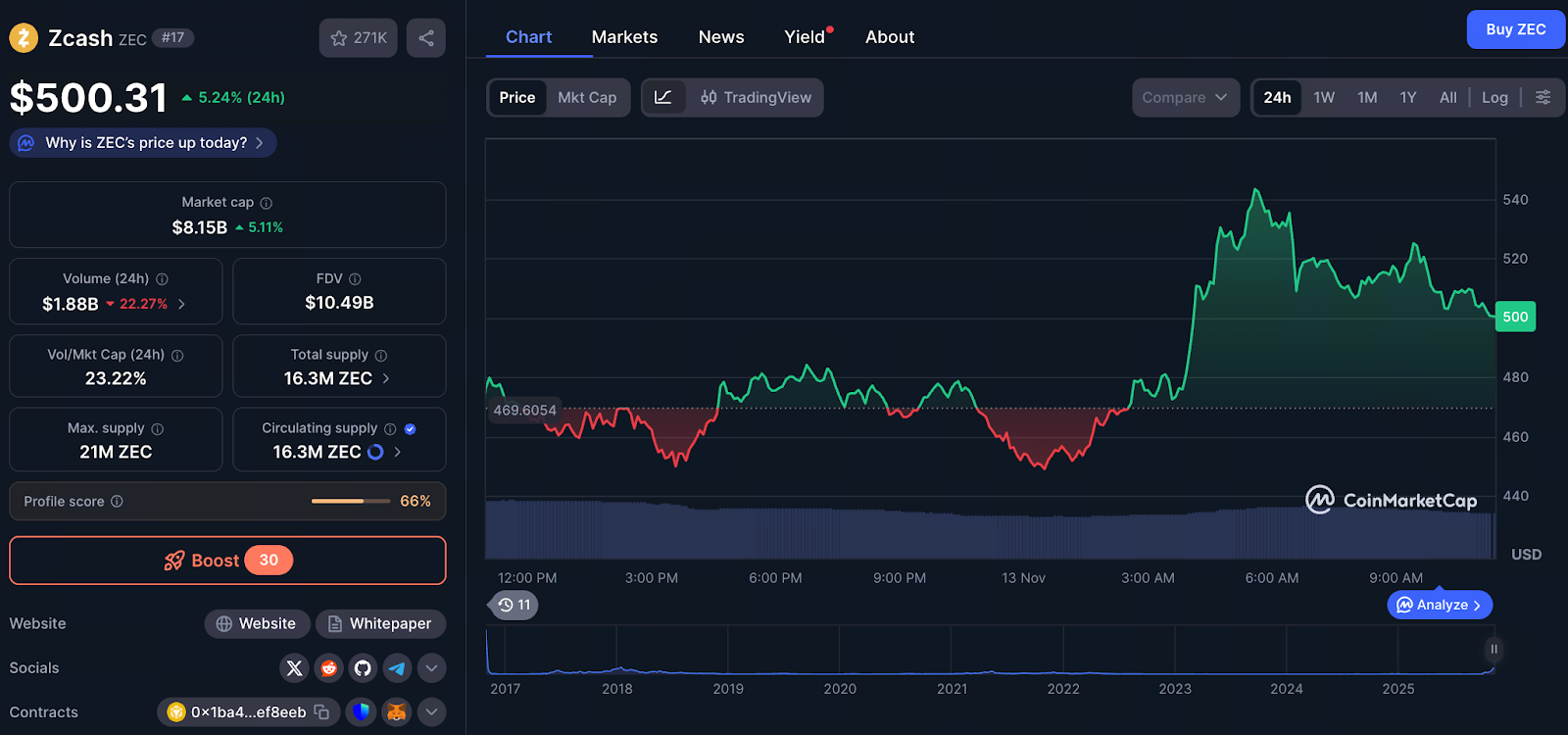
Task: Open the Zcash Reddit social link
Action: click(328, 668)
